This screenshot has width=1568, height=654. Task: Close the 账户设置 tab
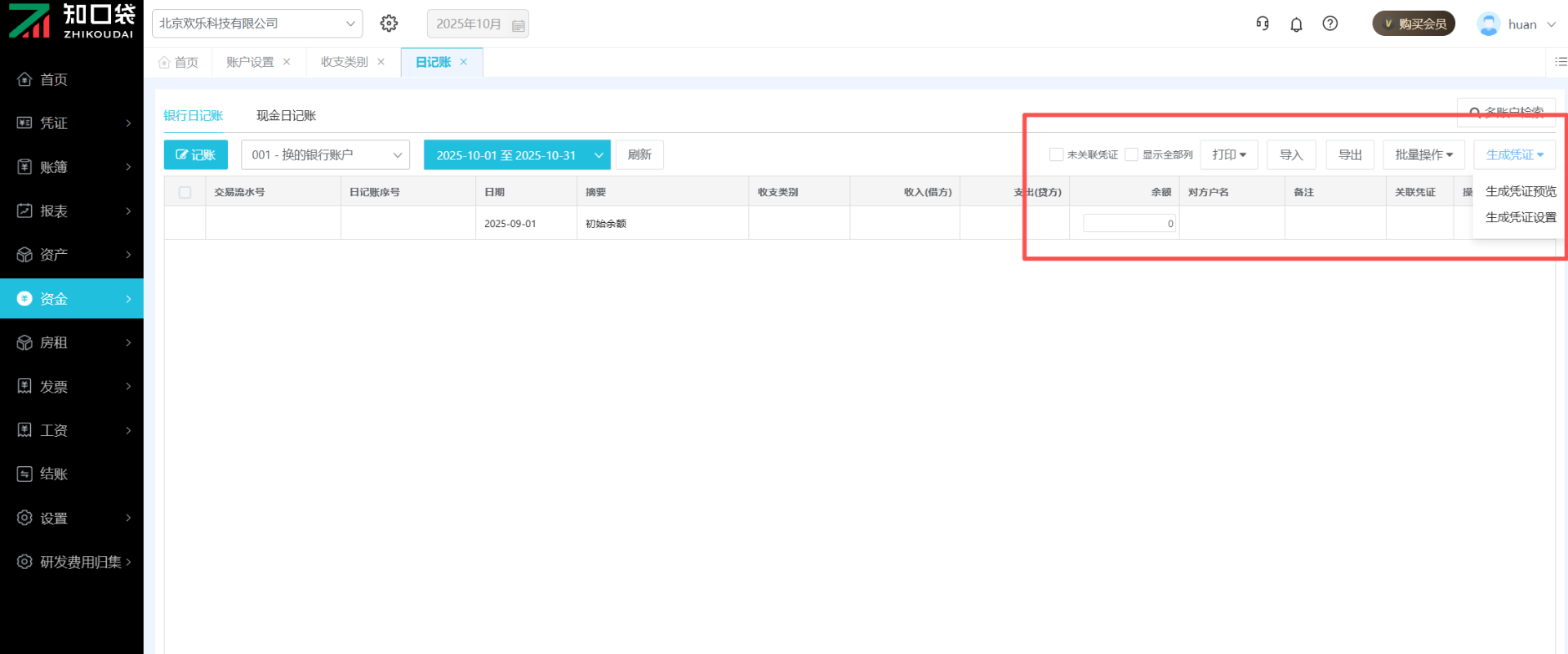tap(287, 62)
